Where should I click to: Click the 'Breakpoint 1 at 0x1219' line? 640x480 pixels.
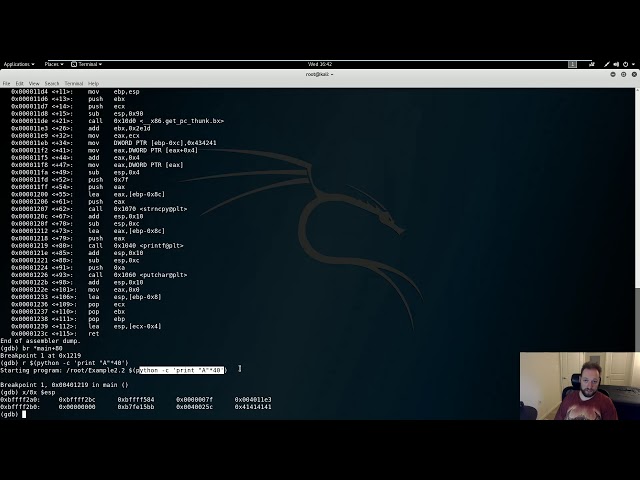[x=41, y=356]
